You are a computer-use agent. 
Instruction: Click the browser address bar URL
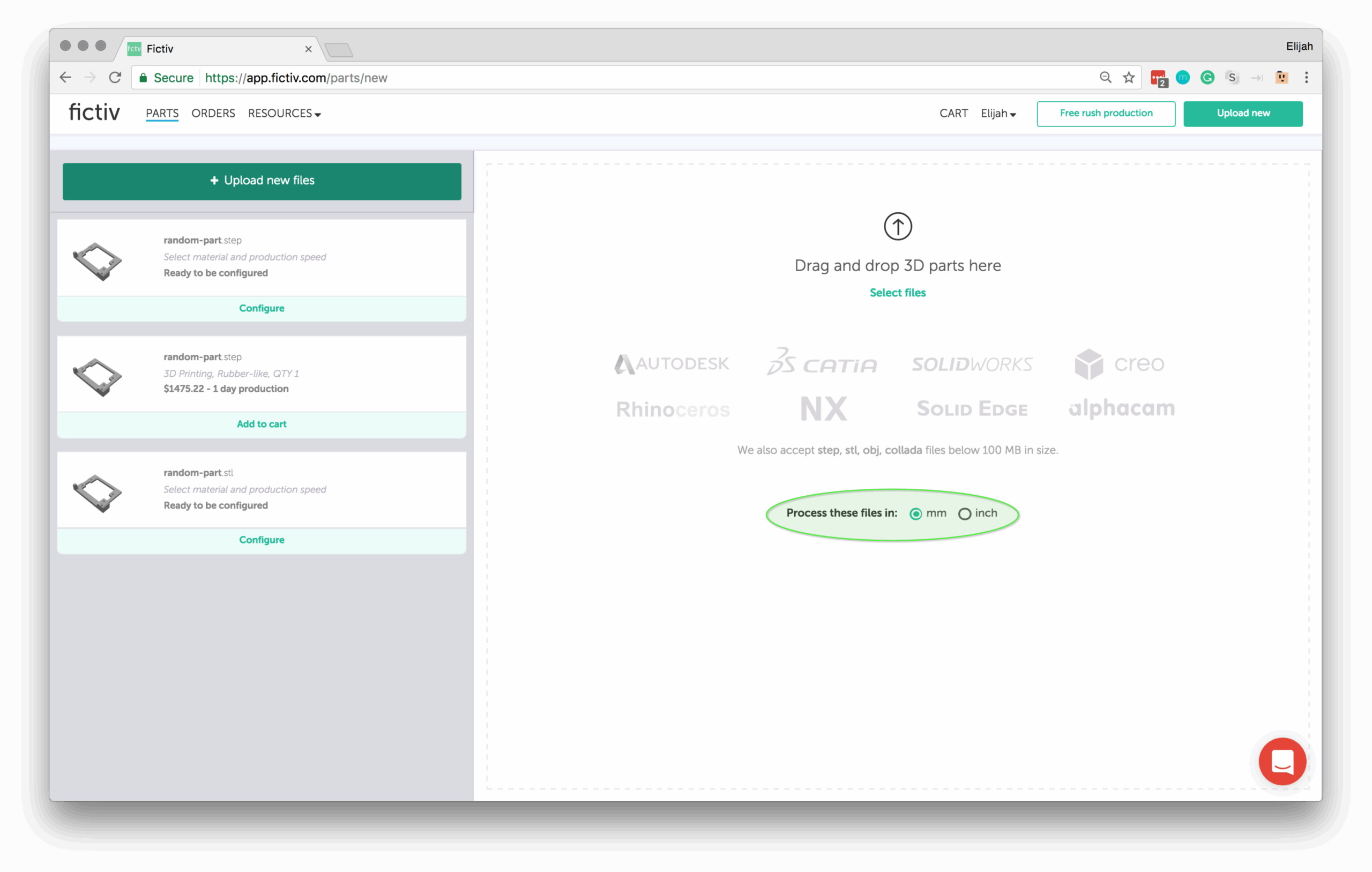(296, 78)
